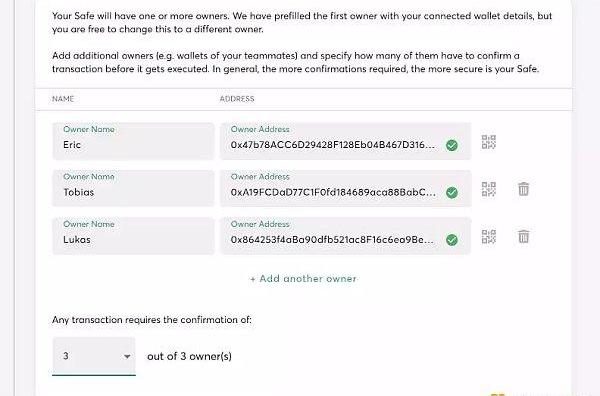
Task: Open QR scanner in Lukas row
Action: [489, 236]
